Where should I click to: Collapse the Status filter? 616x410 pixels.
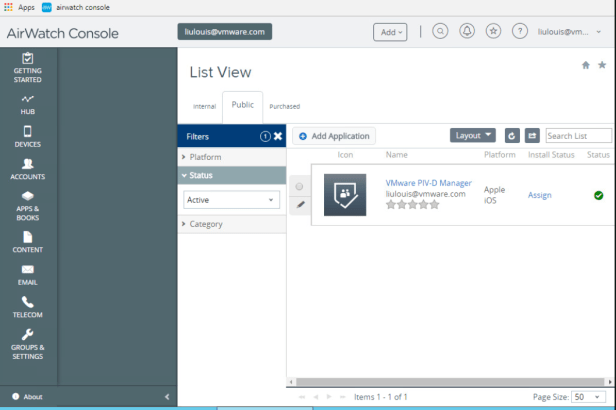coord(232,175)
